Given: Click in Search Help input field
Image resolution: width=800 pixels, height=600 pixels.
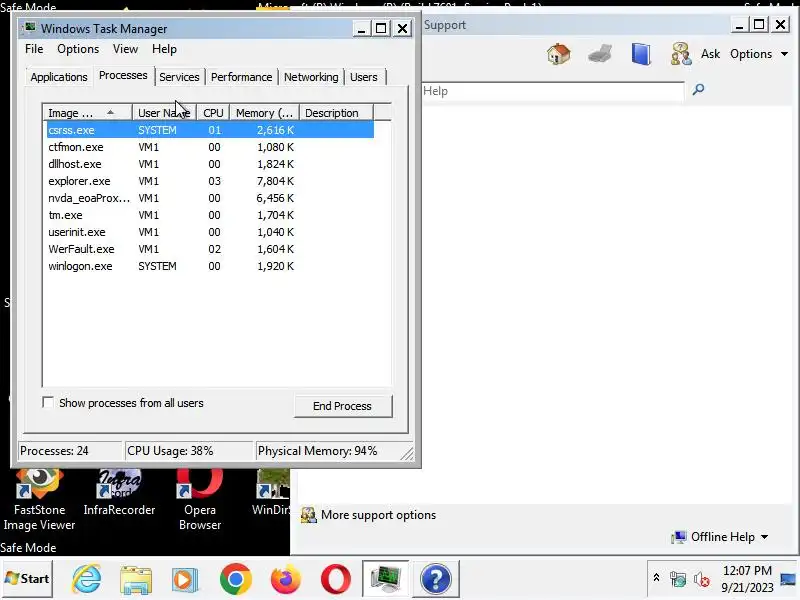Looking at the screenshot, I should click(x=553, y=91).
